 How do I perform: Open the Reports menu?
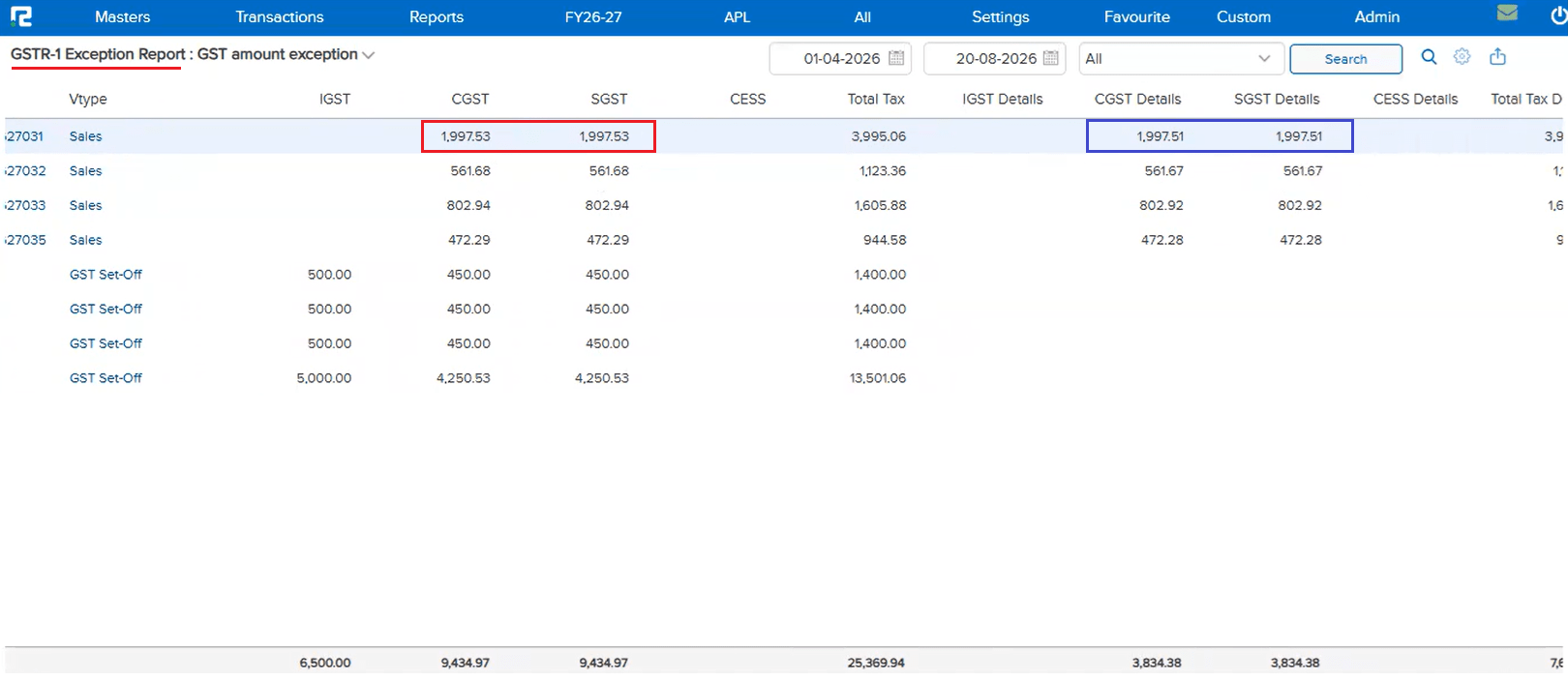pos(437,16)
